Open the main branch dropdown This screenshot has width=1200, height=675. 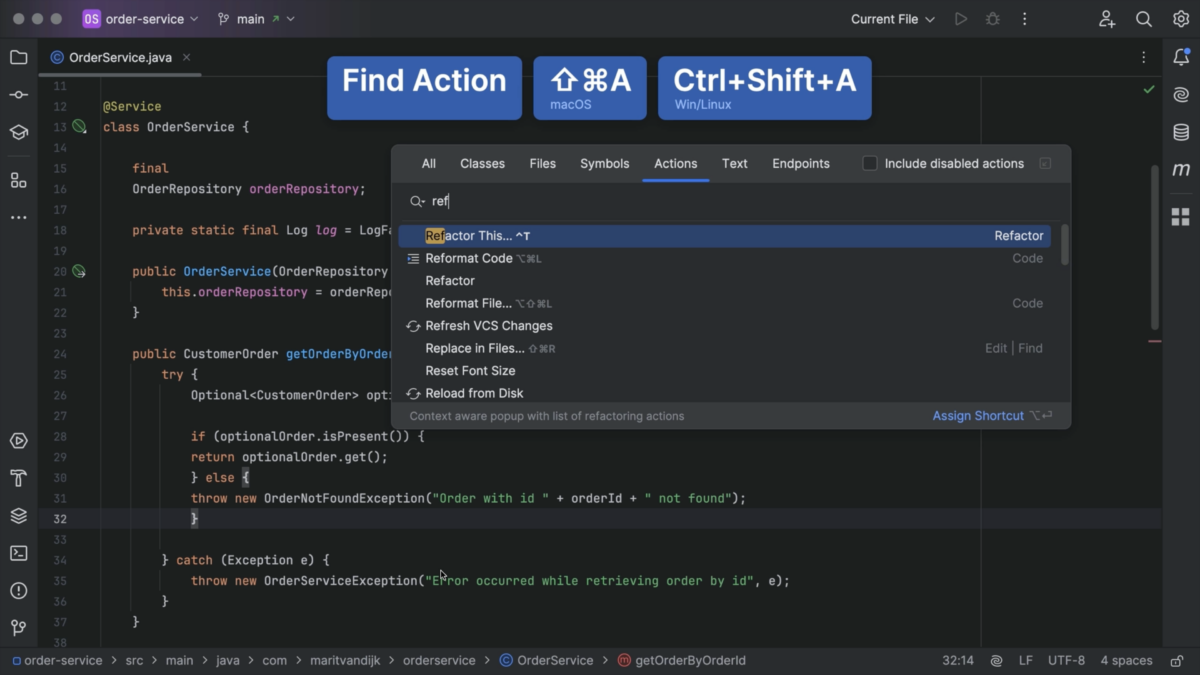[256, 19]
